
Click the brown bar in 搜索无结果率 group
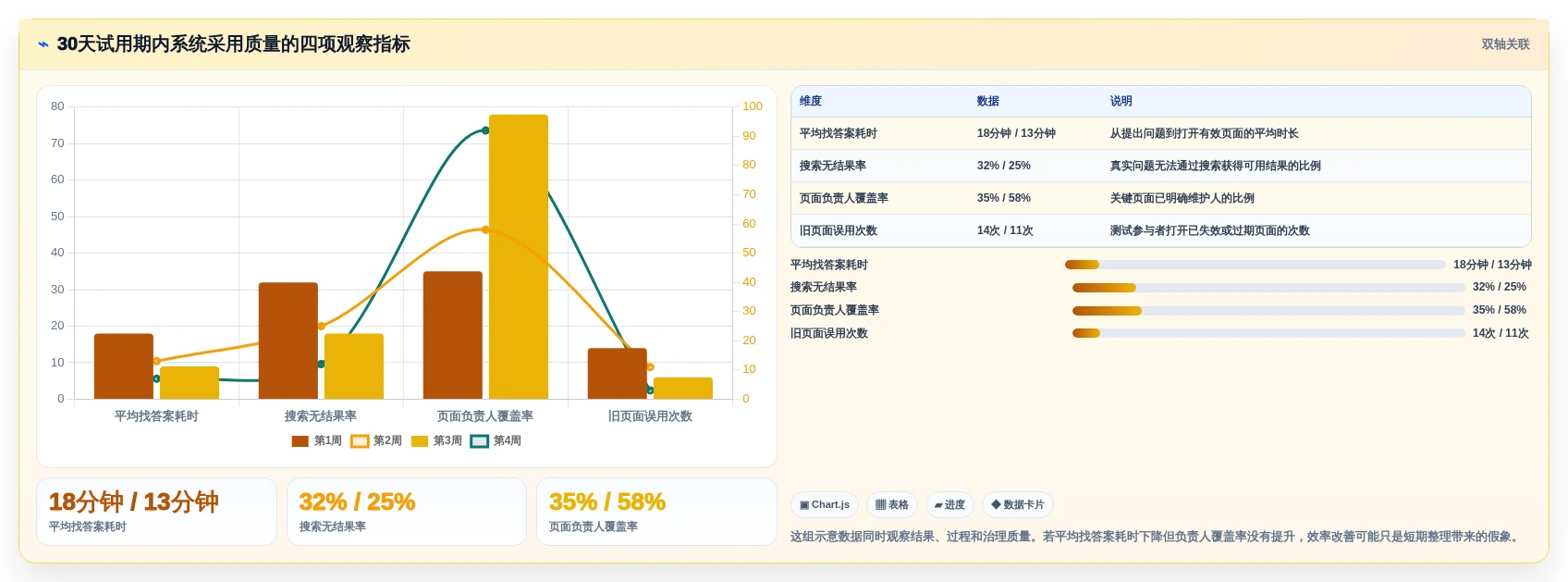click(288, 341)
